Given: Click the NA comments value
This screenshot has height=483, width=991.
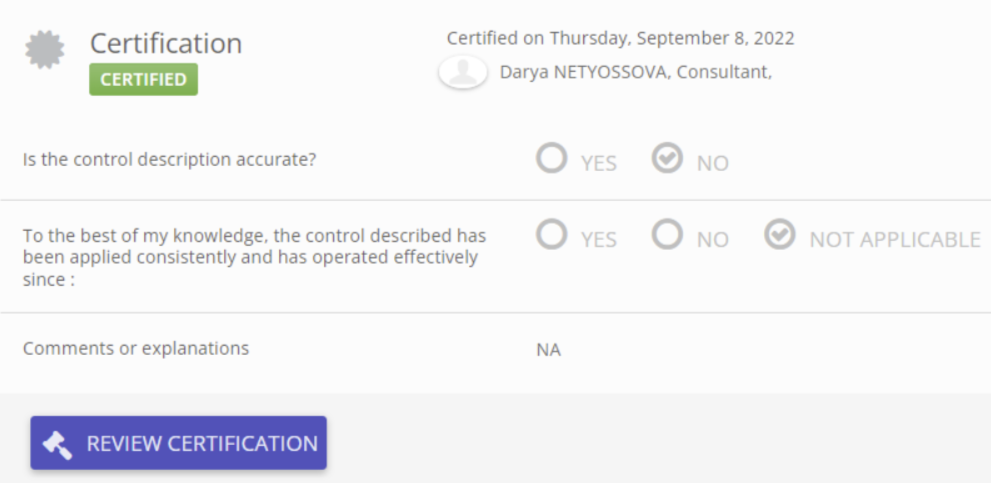Looking at the screenshot, I should point(548,350).
